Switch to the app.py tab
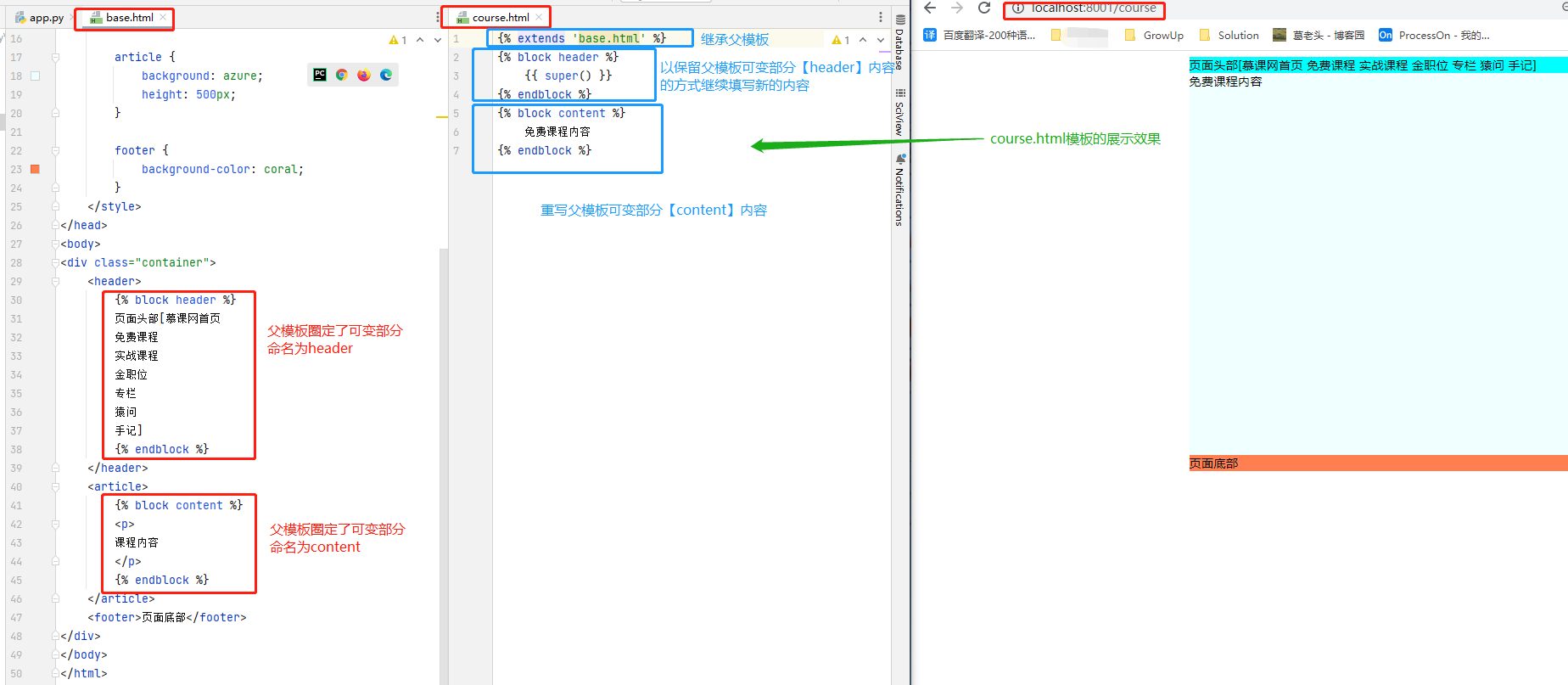 [x=39, y=17]
